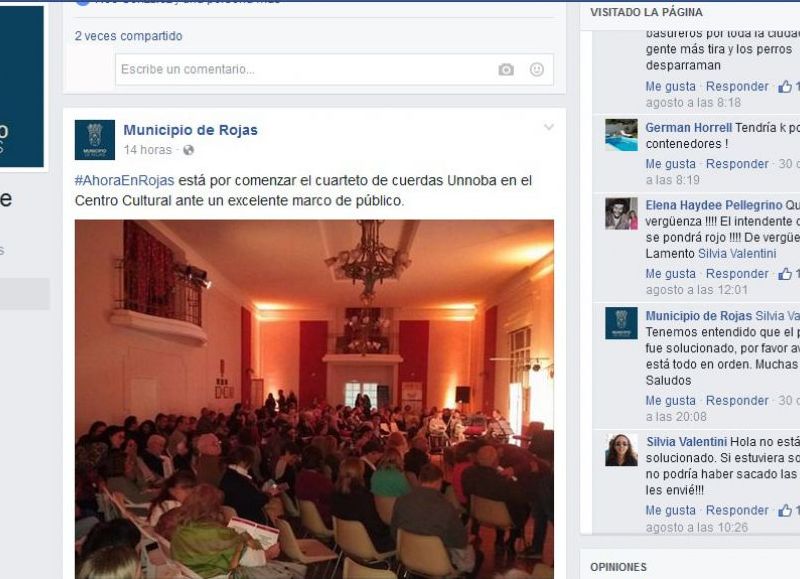Click the globe public privacy icon

pyautogui.click(x=188, y=150)
